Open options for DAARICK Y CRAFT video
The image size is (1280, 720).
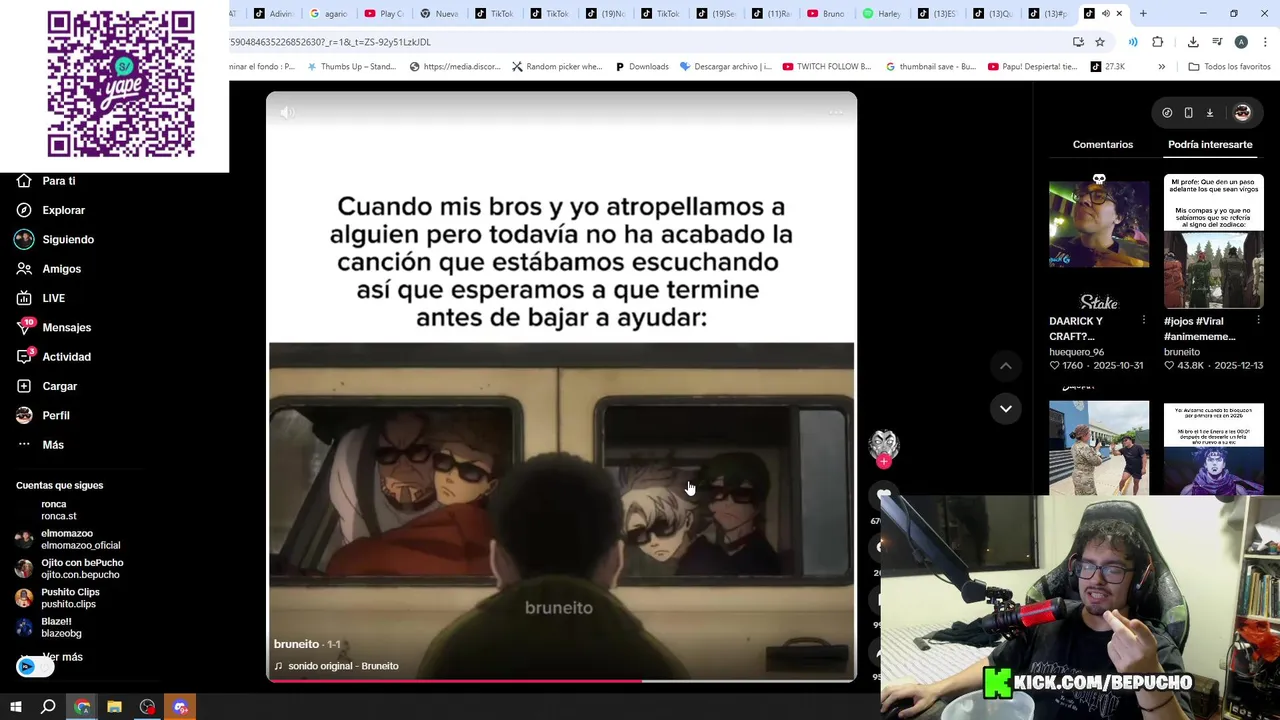coord(1144,321)
